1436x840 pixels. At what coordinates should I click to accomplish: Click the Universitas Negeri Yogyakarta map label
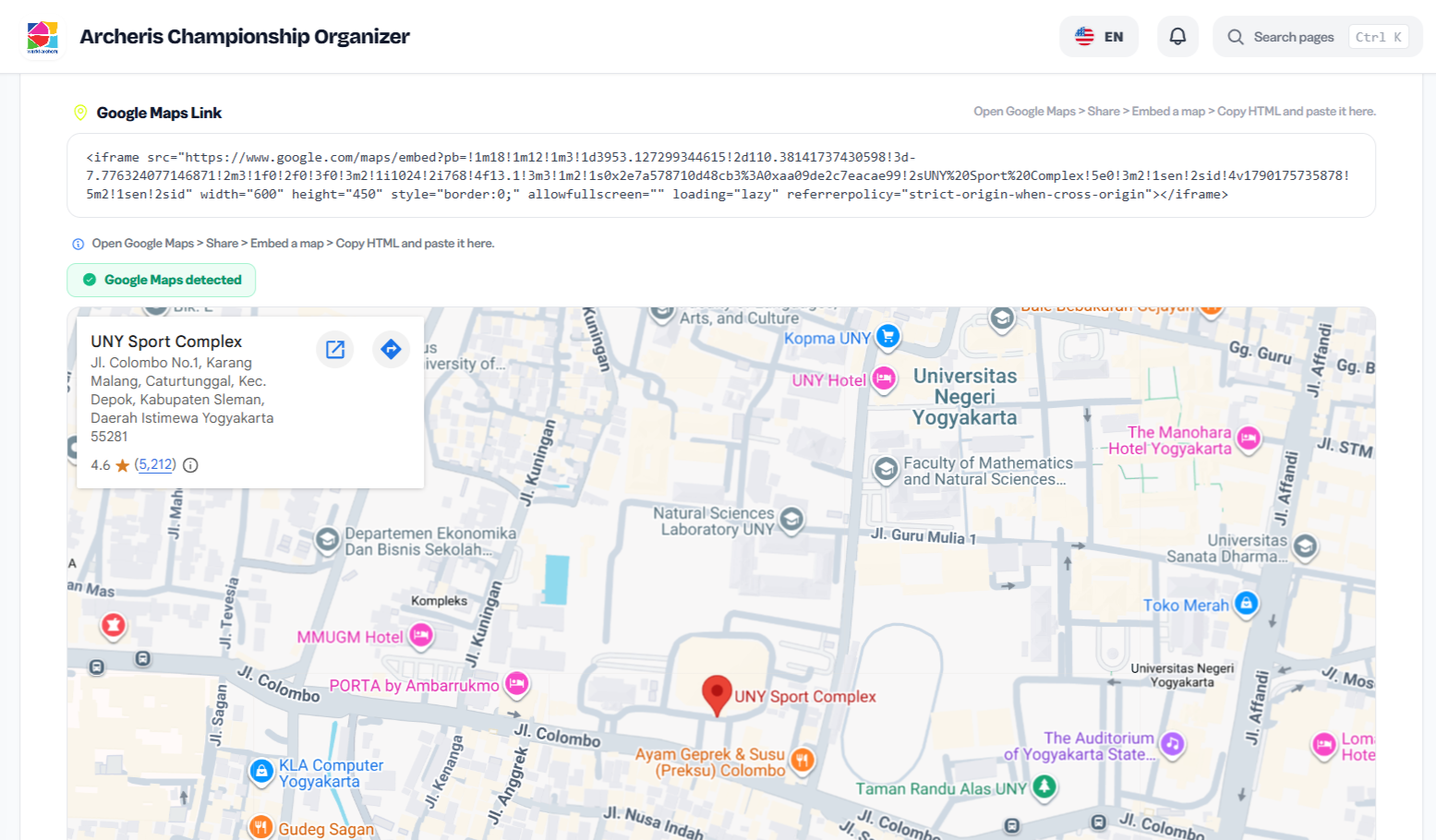click(x=965, y=397)
